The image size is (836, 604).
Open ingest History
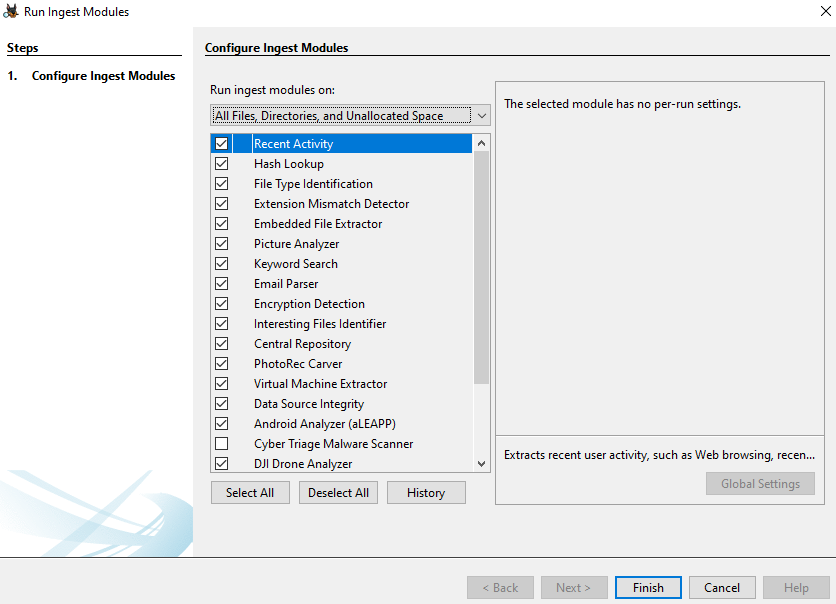[x=426, y=493]
